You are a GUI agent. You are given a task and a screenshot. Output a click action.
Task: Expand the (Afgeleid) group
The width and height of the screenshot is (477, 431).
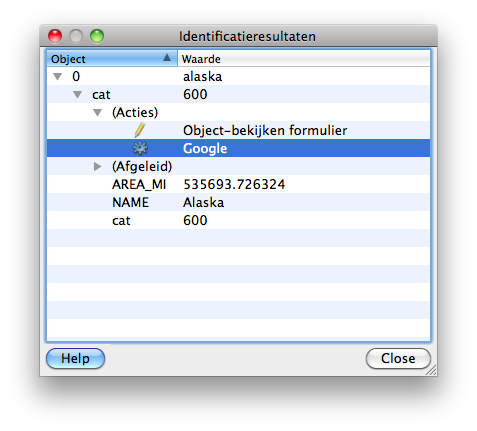(x=97, y=166)
